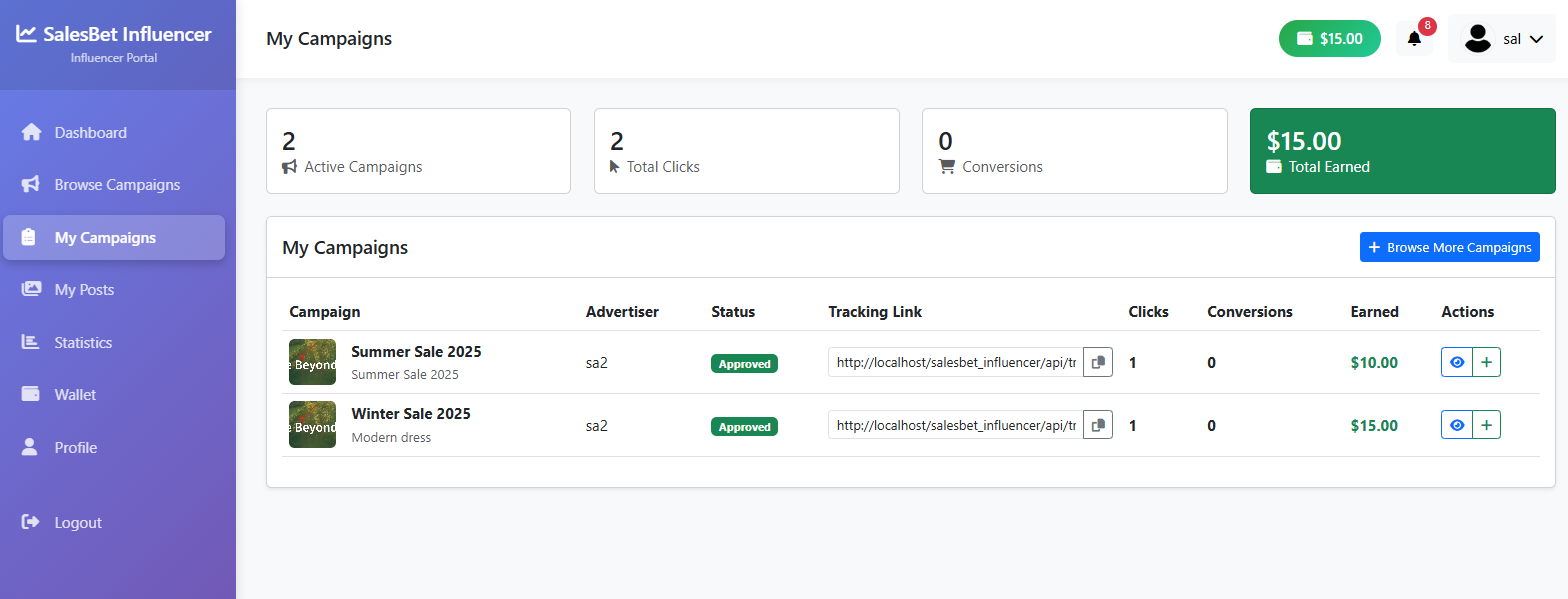1568x599 pixels.
Task: Open notifications via the bell icon
Action: point(1414,39)
